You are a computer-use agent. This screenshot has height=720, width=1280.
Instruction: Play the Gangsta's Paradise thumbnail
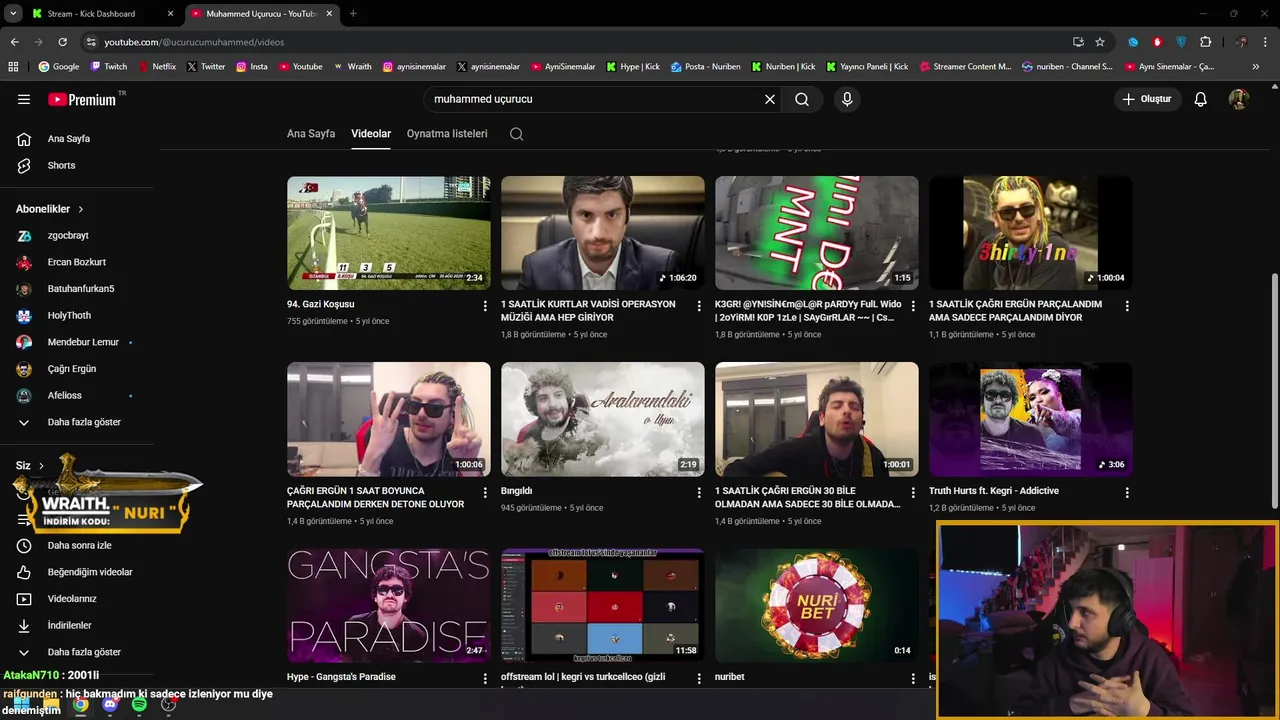click(x=389, y=605)
